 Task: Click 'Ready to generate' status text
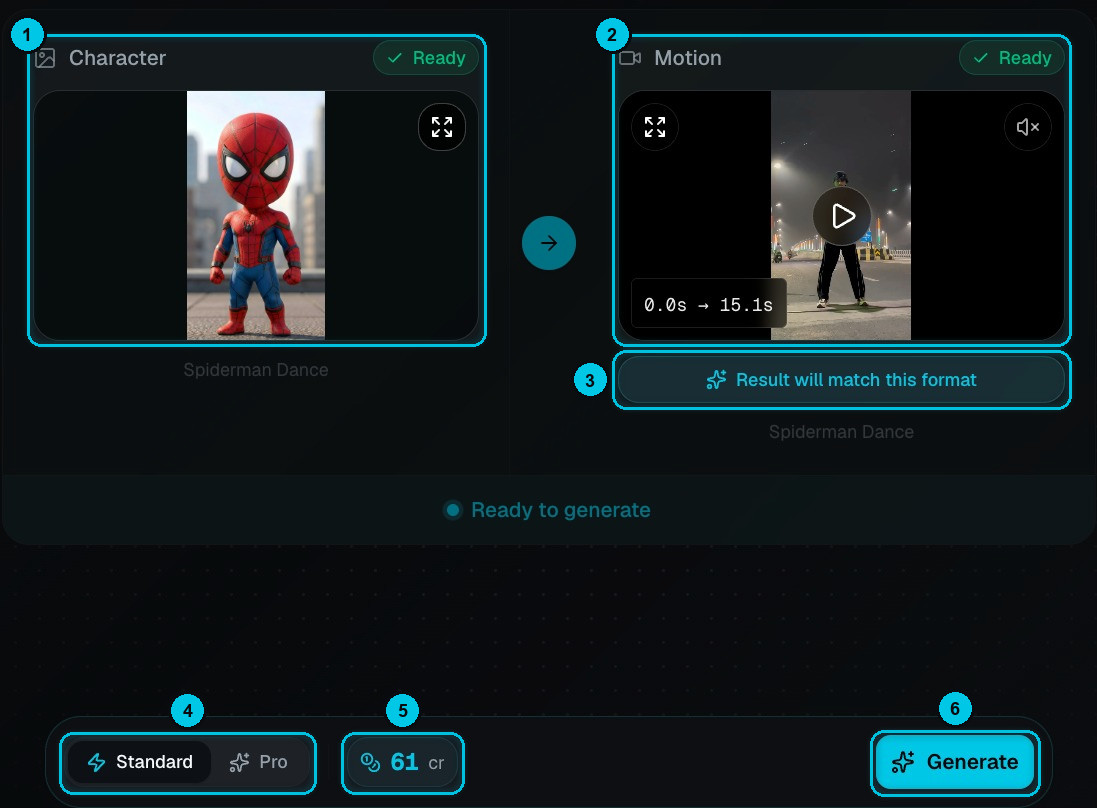click(560, 510)
